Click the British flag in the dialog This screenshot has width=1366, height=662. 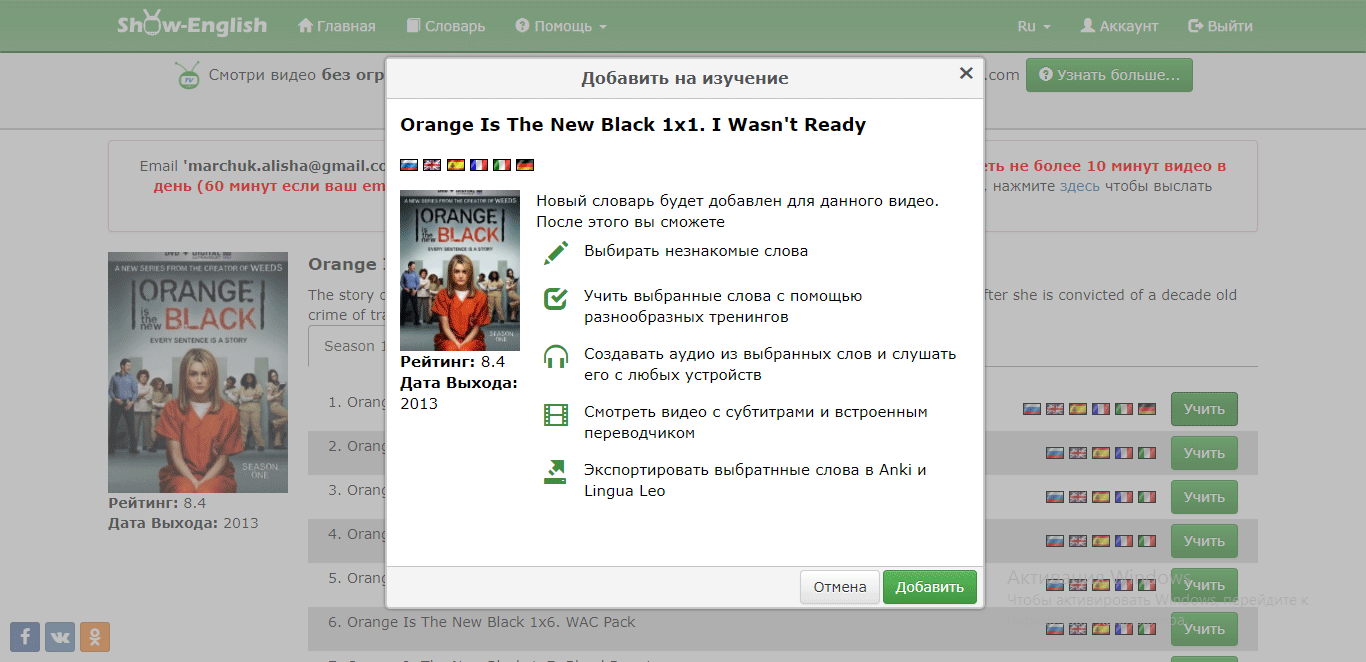coord(432,165)
